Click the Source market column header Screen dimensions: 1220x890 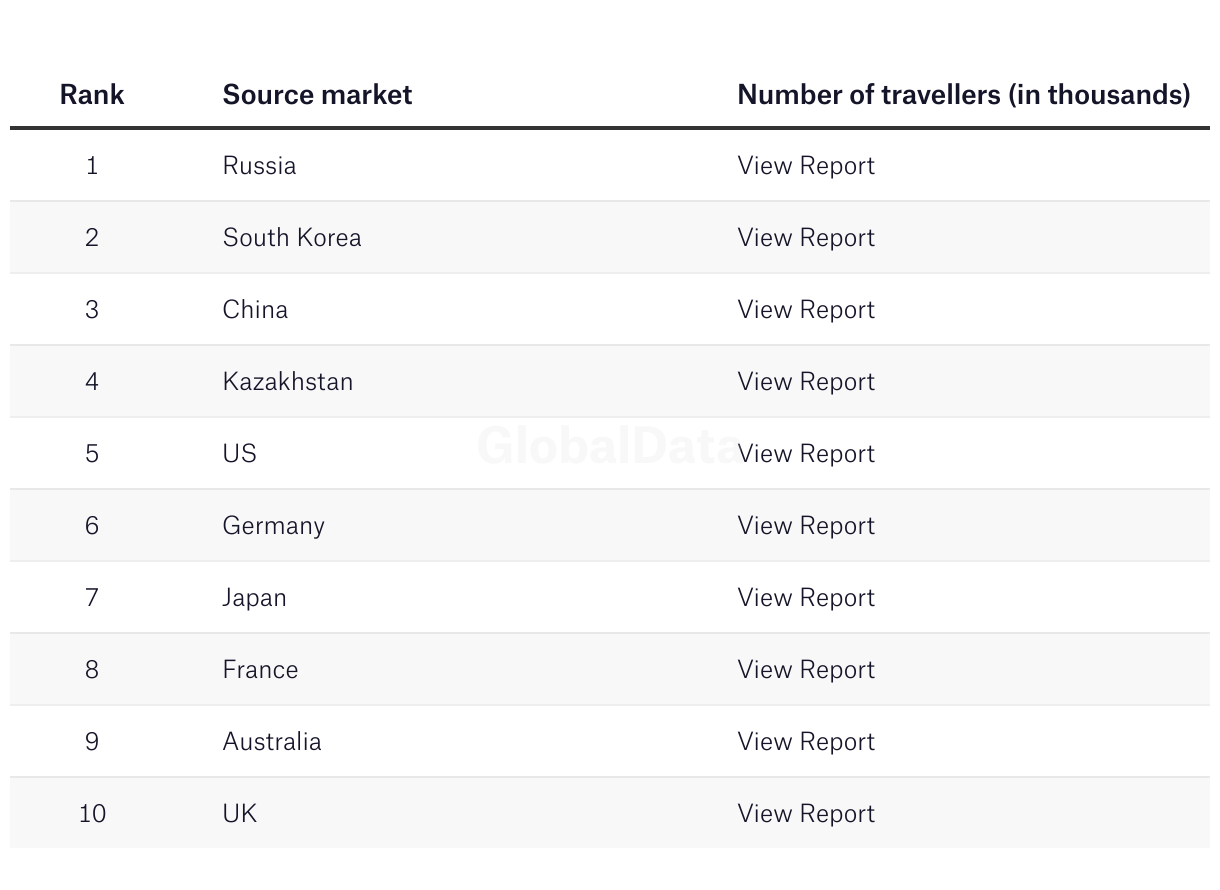[317, 94]
